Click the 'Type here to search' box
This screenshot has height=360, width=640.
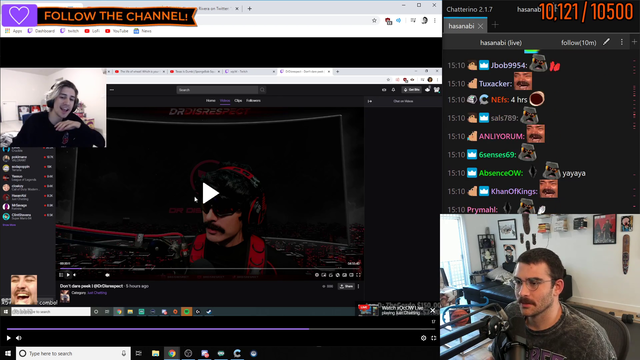[73, 353]
